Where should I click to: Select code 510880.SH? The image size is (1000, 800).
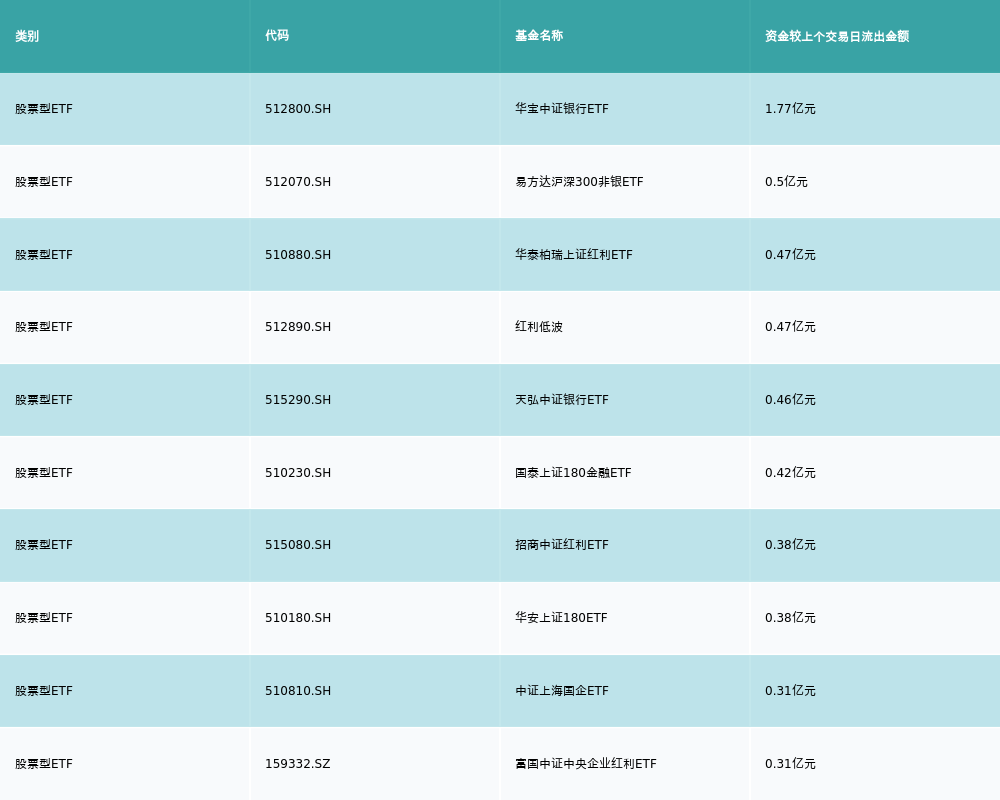pyautogui.click(x=298, y=255)
